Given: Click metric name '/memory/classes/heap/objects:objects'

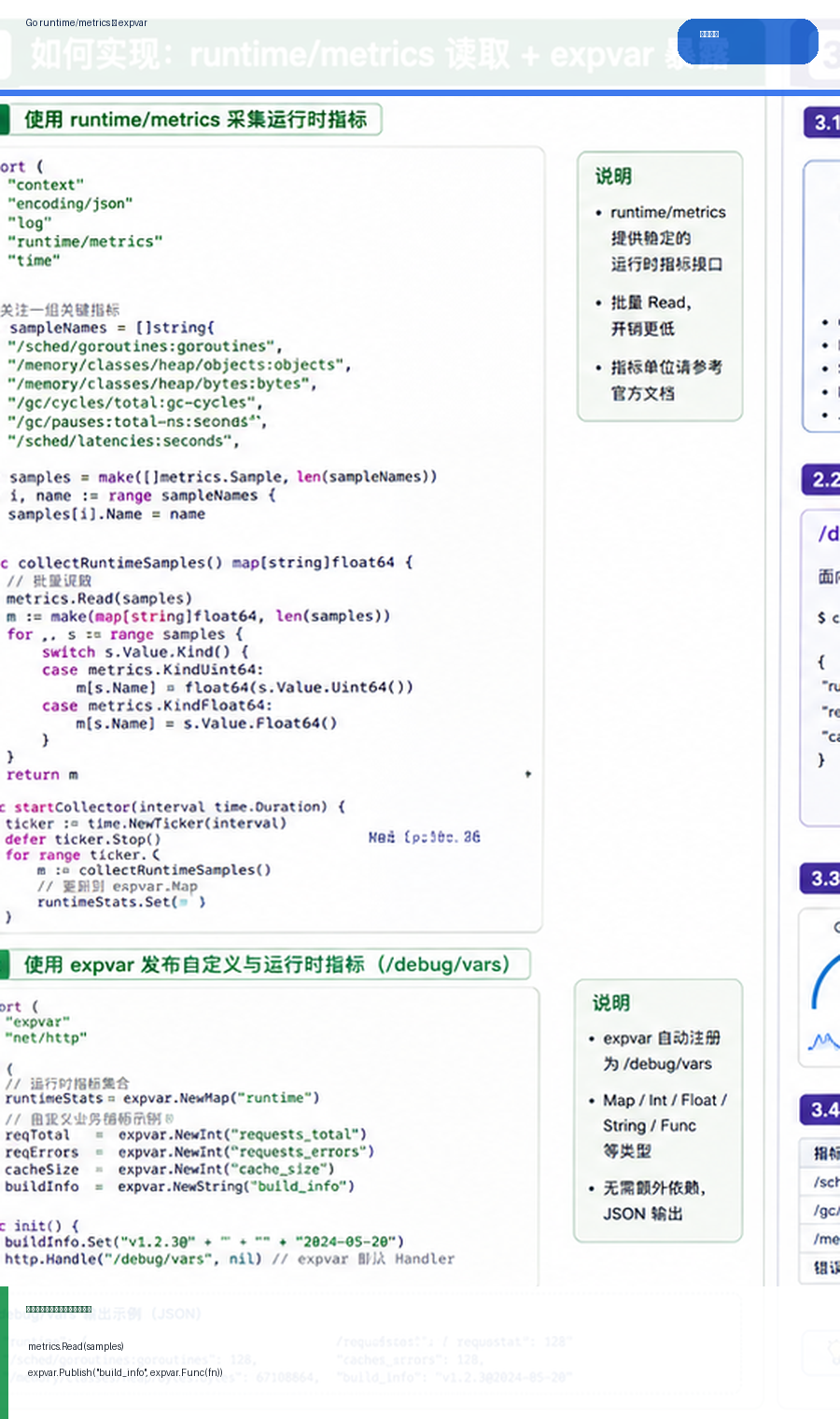Looking at the screenshot, I should tap(179, 365).
